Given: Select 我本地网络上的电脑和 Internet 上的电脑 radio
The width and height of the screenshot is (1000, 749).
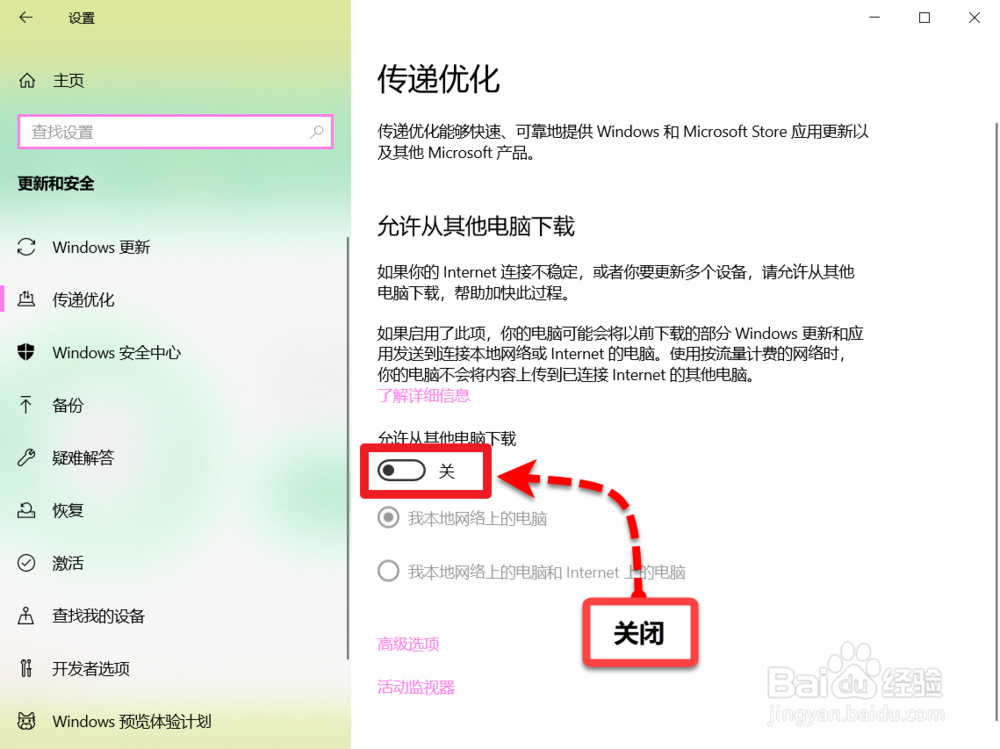Looking at the screenshot, I should (x=388, y=570).
